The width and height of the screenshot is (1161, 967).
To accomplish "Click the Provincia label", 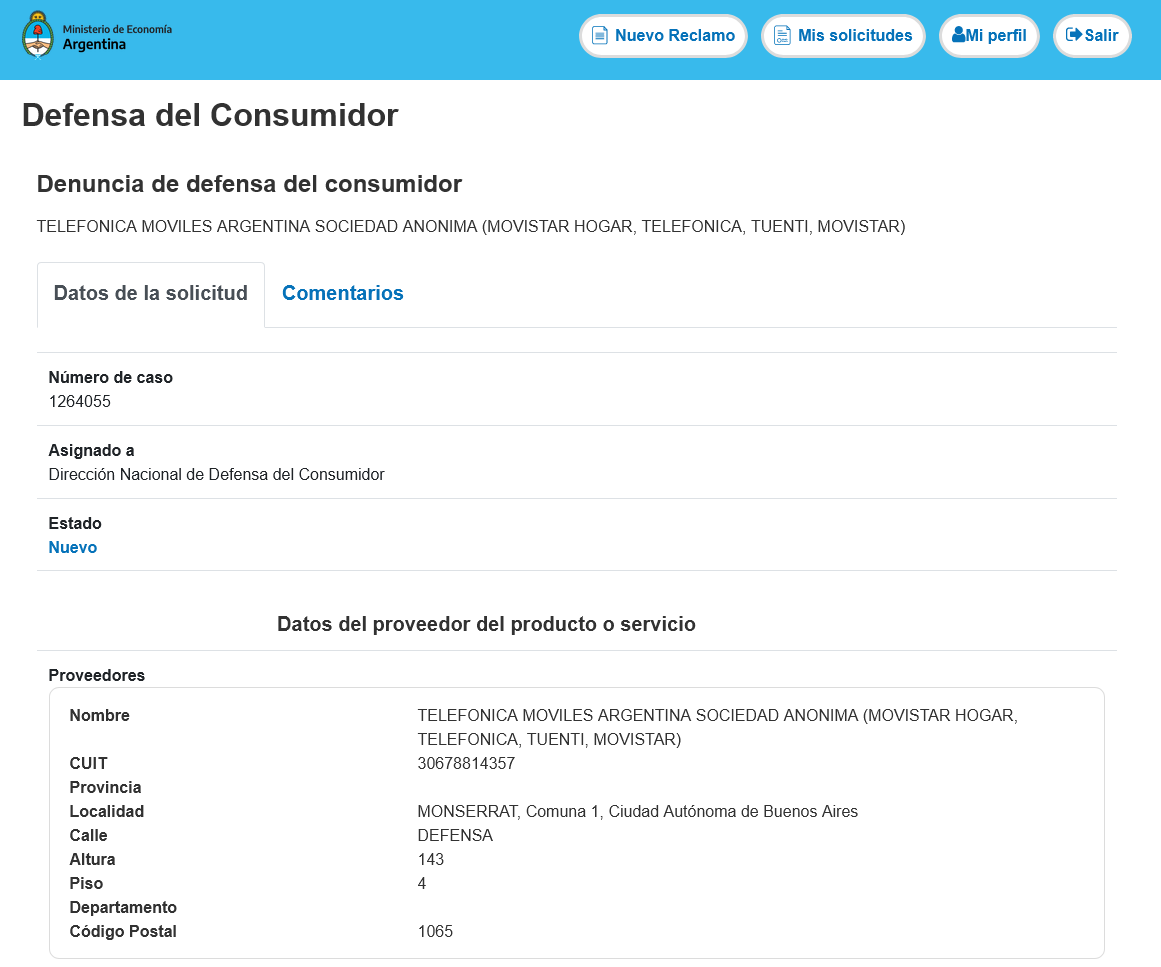I will click(105, 787).
